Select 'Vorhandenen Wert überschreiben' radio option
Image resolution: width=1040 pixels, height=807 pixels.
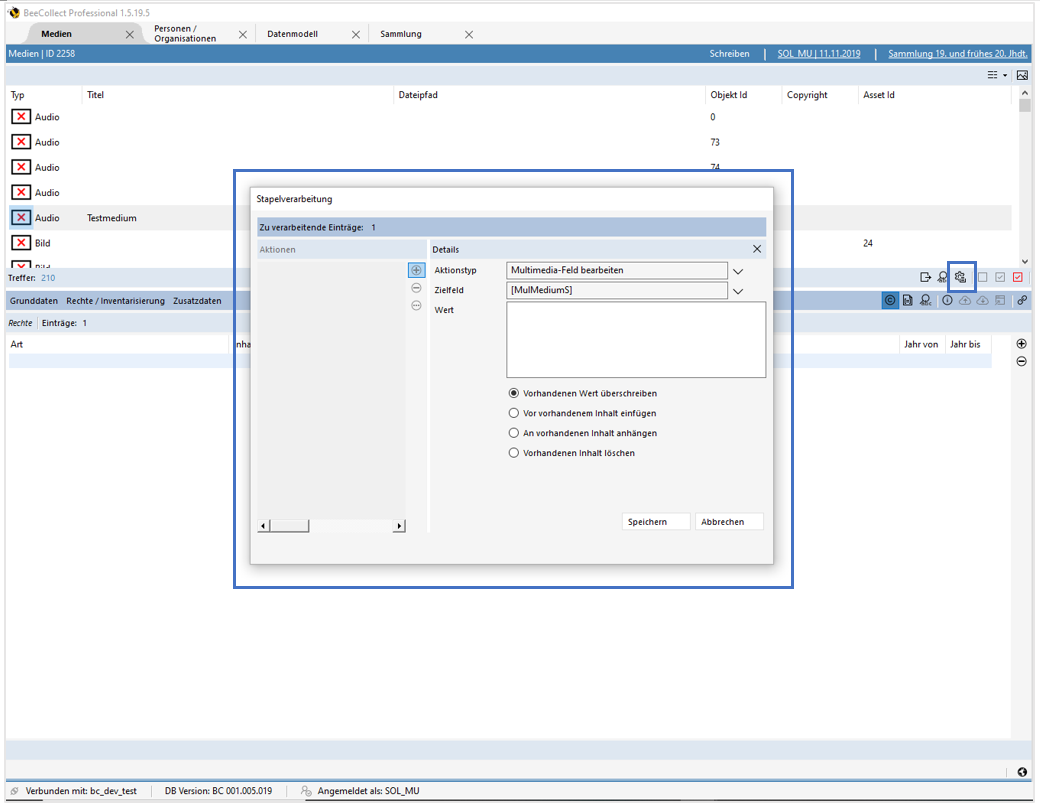pyautogui.click(x=514, y=394)
